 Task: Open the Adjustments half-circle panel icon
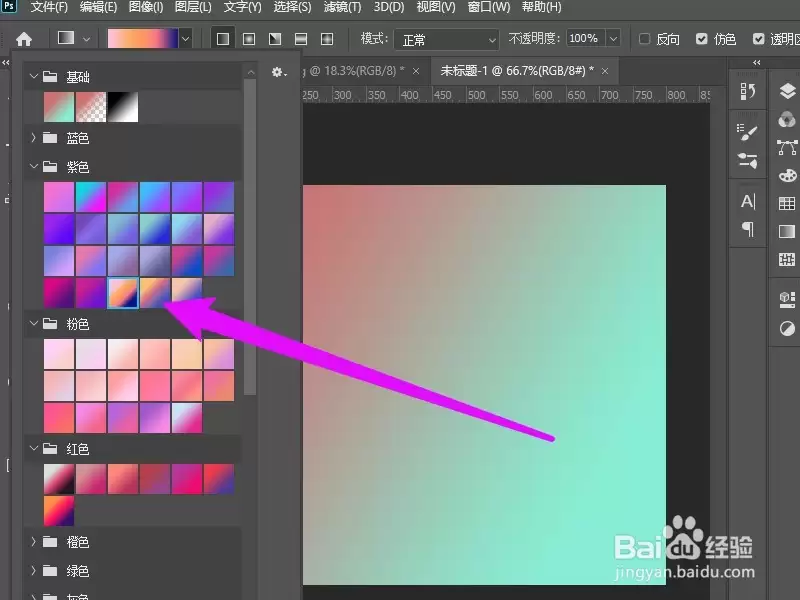click(x=787, y=329)
